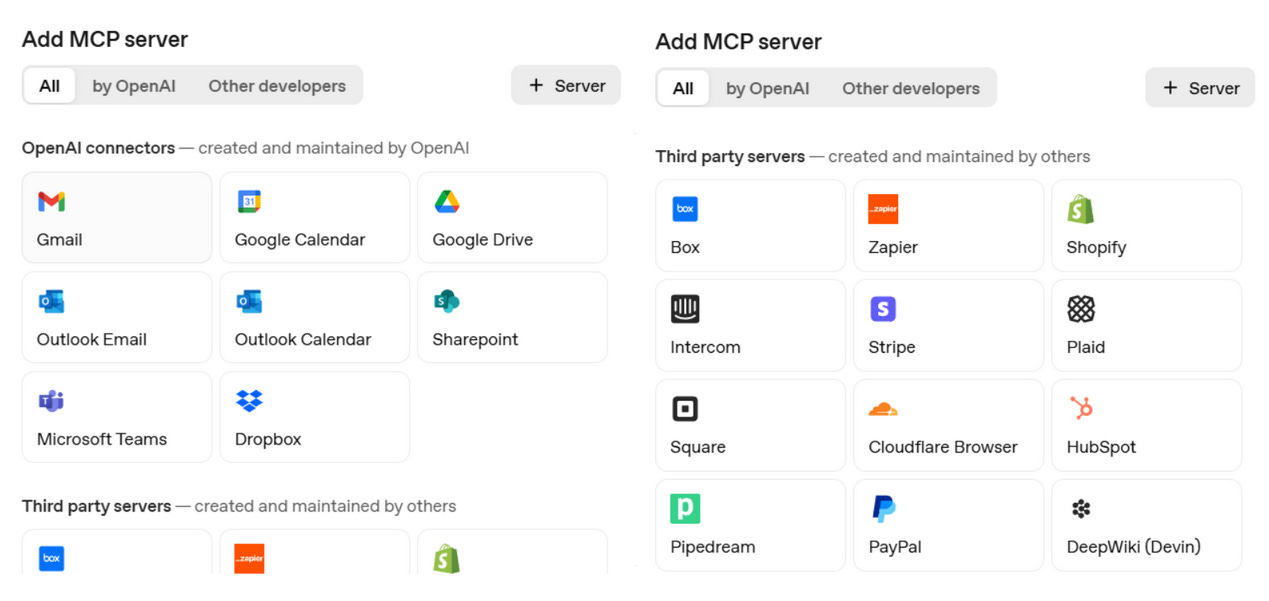Click the cut-off Zapier icon in left panel
Viewport: 1269px width, 601px height.
point(249,559)
